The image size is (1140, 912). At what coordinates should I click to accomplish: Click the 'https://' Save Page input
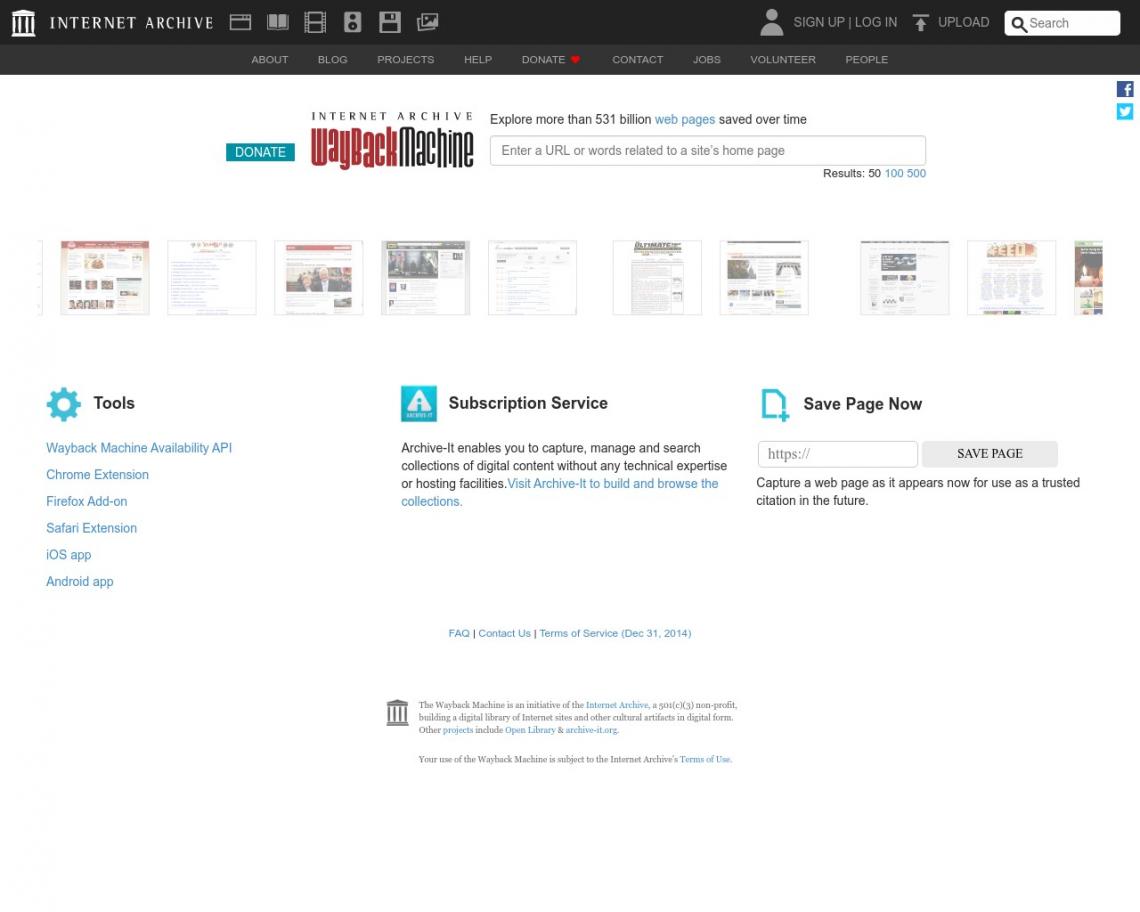(838, 454)
